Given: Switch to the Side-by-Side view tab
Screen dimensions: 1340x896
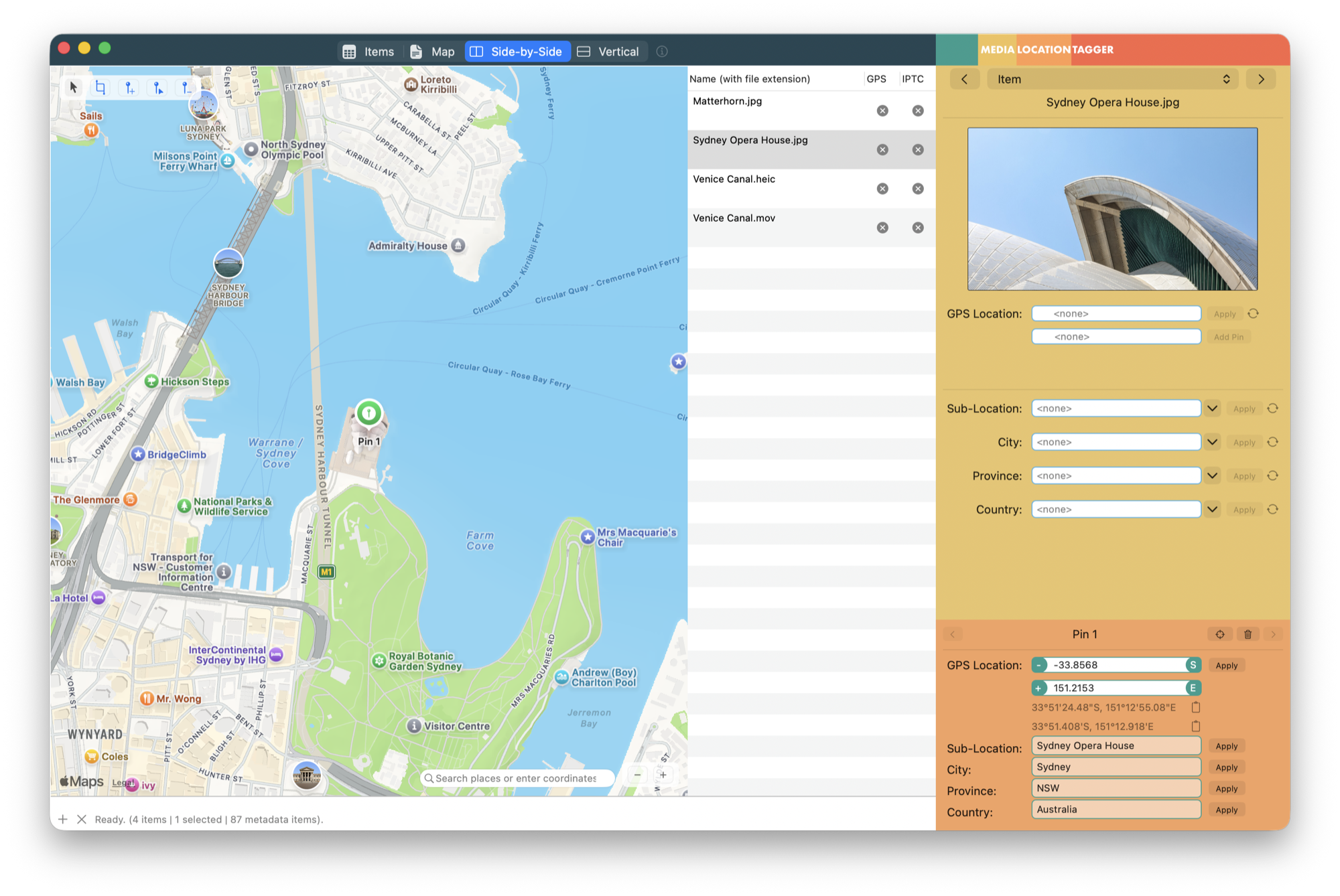Looking at the screenshot, I should [517, 52].
